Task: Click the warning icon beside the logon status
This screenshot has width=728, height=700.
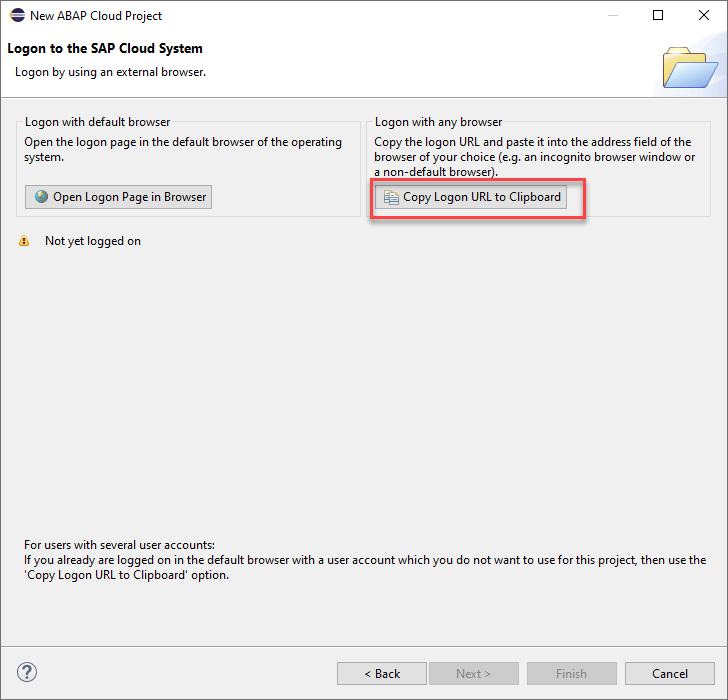Action: pyautogui.click(x=24, y=241)
